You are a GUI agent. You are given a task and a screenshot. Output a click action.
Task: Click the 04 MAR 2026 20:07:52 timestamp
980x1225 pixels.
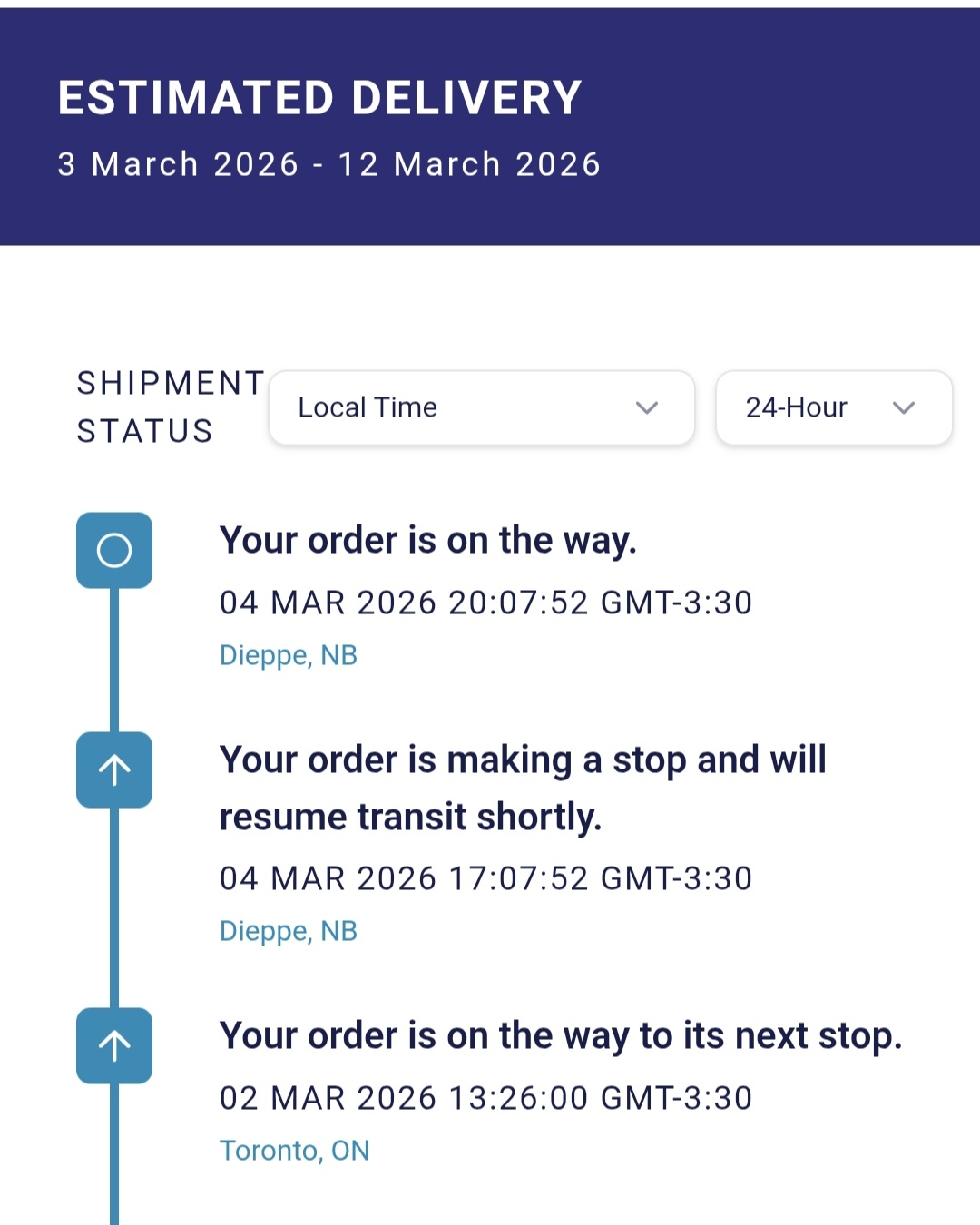[485, 603]
